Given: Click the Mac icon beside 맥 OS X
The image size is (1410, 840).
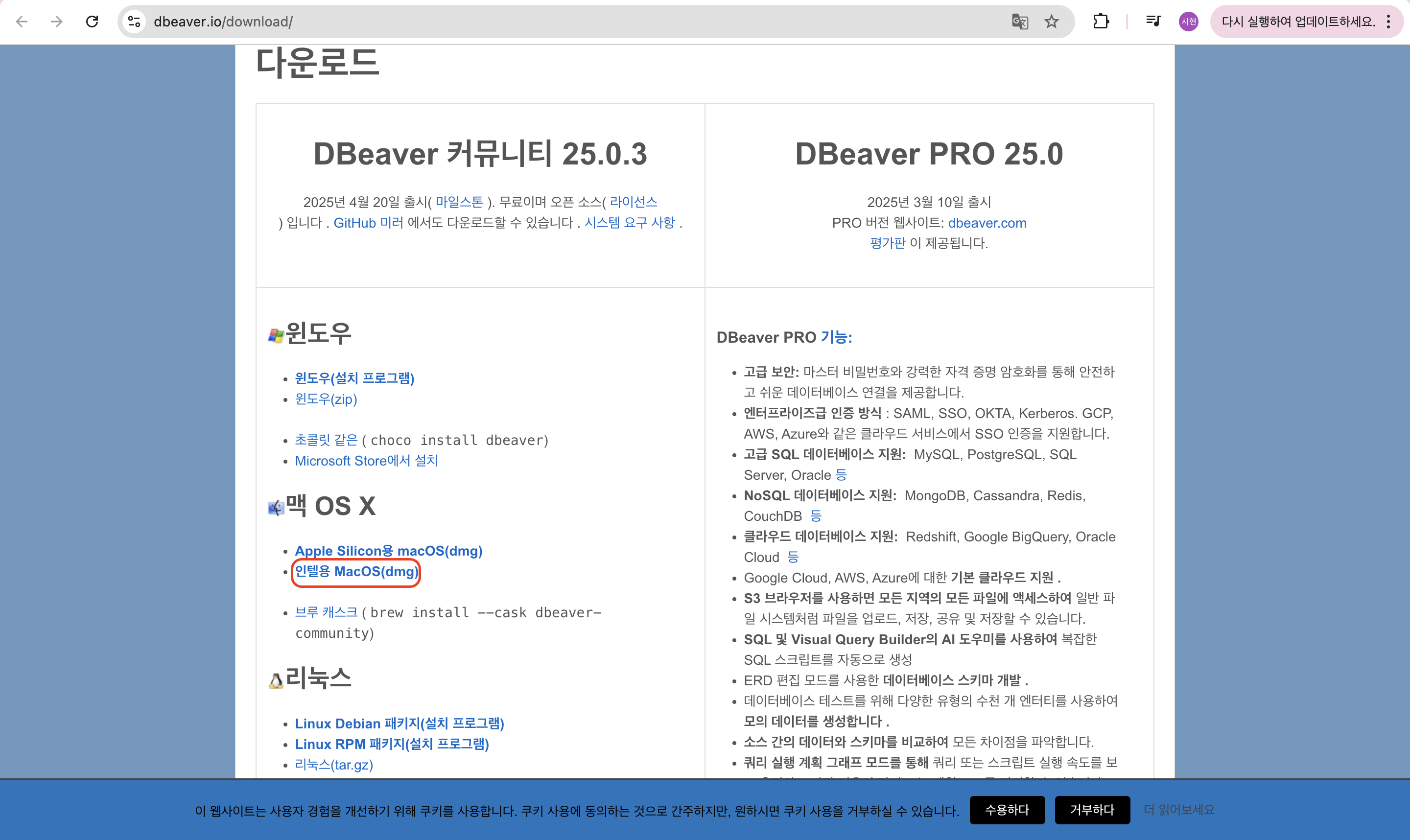Looking at the screenshot, I should coord(276,508).
